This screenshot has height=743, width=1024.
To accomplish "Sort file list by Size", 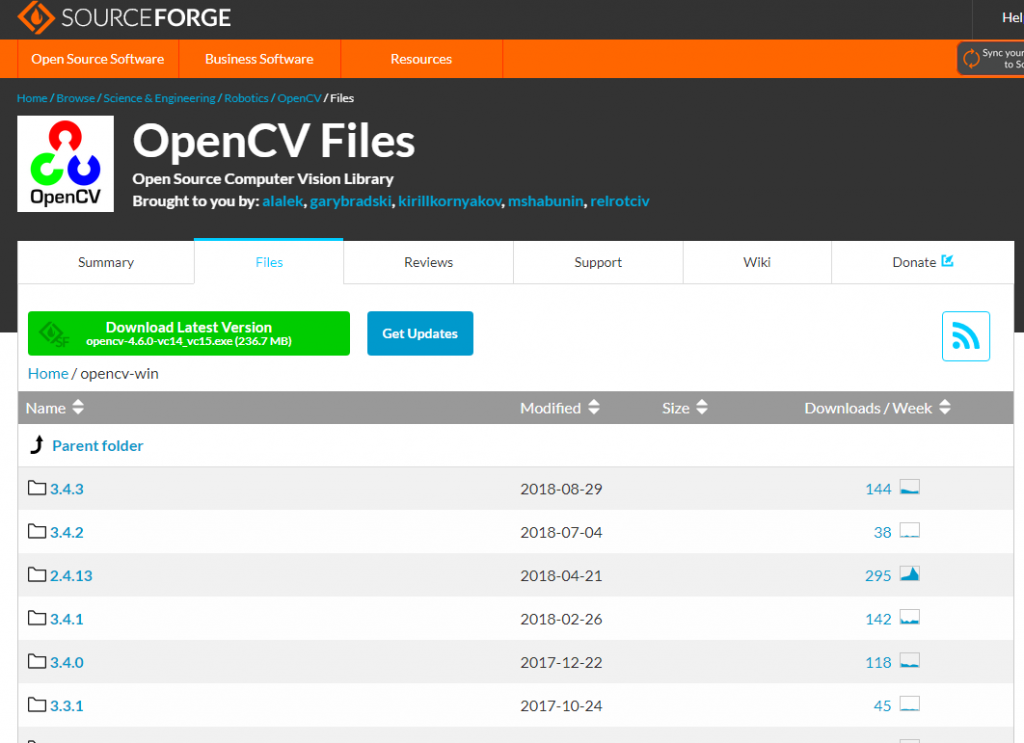I will pos(684,408).
